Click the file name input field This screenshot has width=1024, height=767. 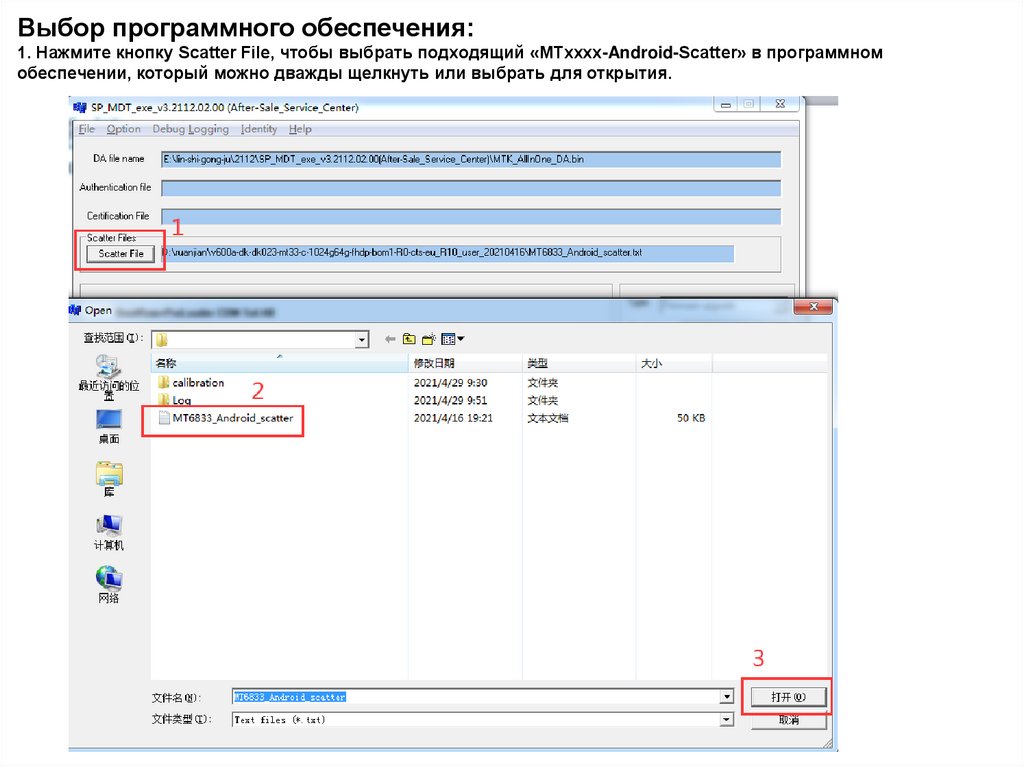point(476,697)
